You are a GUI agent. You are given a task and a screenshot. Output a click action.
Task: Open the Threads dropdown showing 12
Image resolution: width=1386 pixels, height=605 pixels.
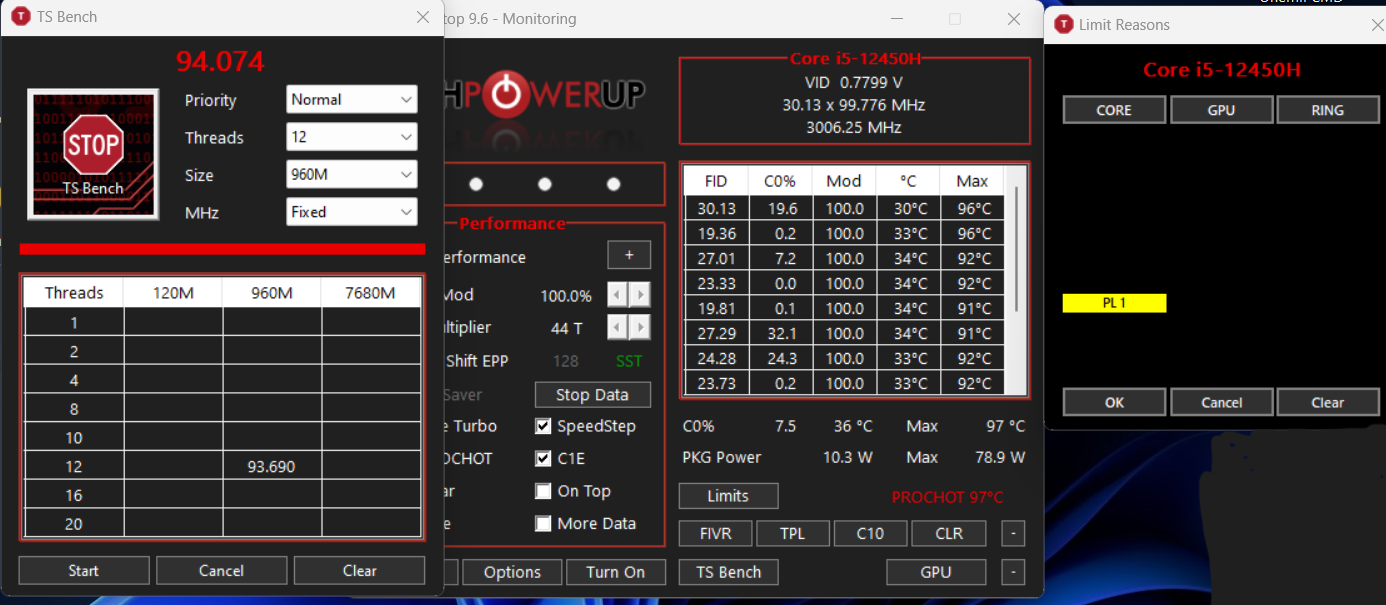[x=351, y=137]
